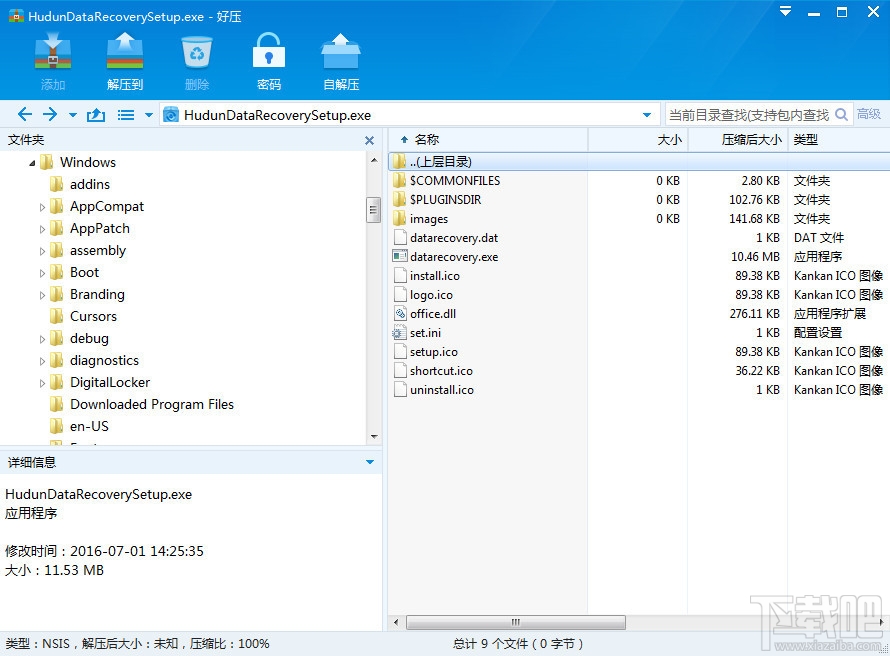Click the 高级 advanced search link
This screenshot has height=656, width=890.
click(869, 114)
